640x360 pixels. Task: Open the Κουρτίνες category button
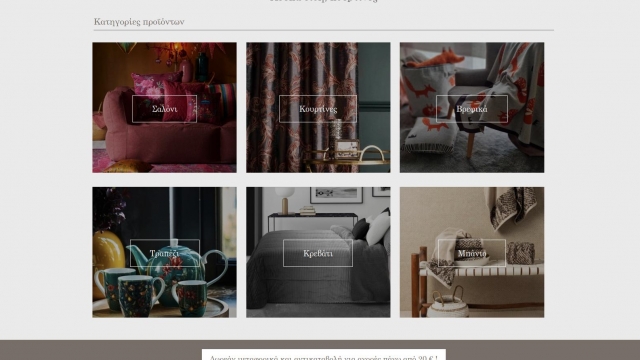point(318,109)
